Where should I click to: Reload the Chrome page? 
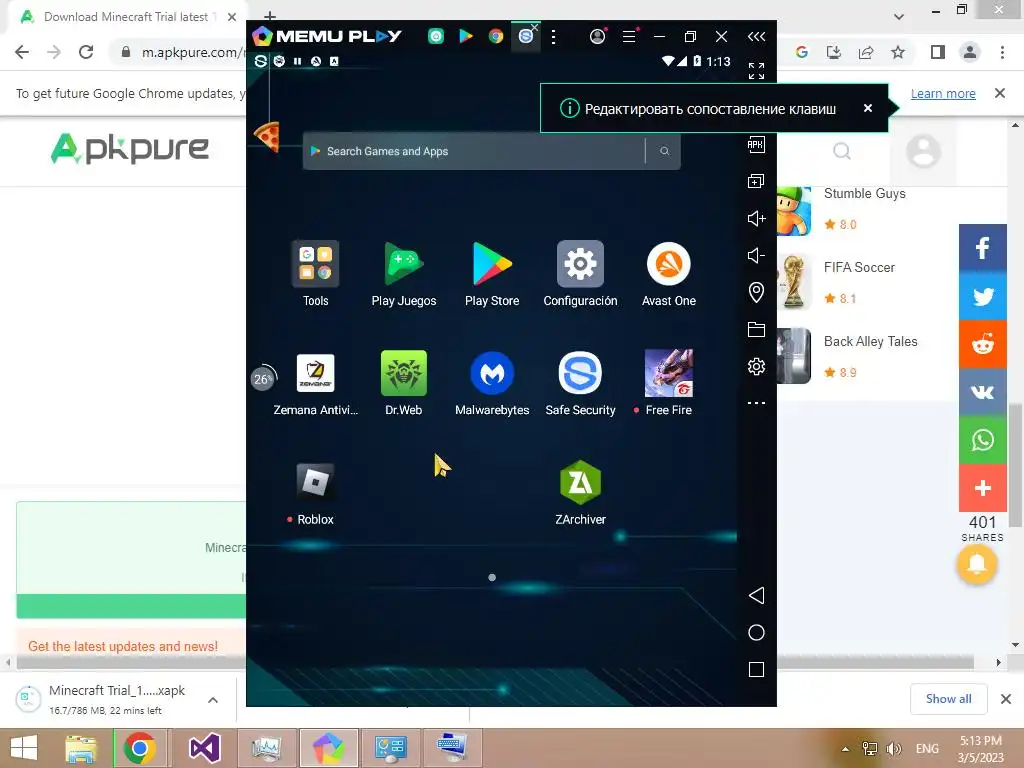(x=86, y=52)
